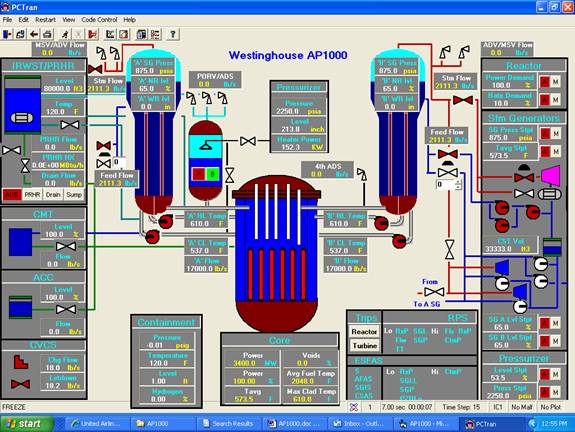
Task: Click the ACC accumulator discharge valve
Action: click(x=66, y=309)
